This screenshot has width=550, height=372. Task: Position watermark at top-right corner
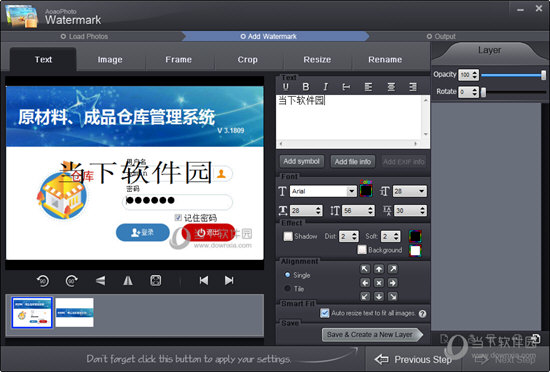coord(393,269)
